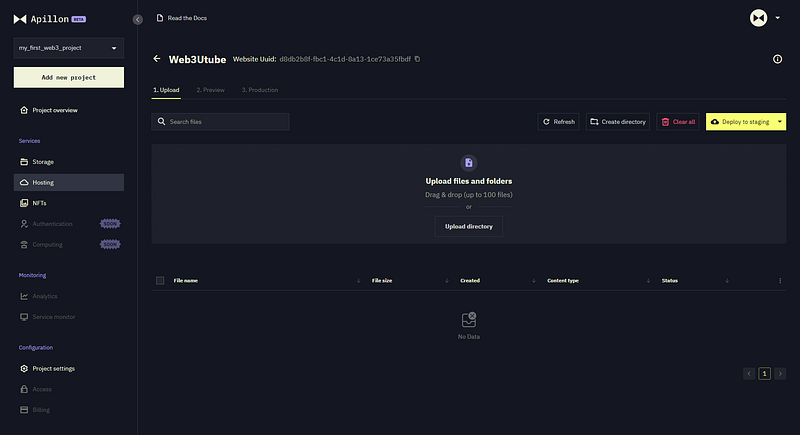Screen dimensions: 800x435
Task: Sort by Status column arrow
Action: [727, 280]
